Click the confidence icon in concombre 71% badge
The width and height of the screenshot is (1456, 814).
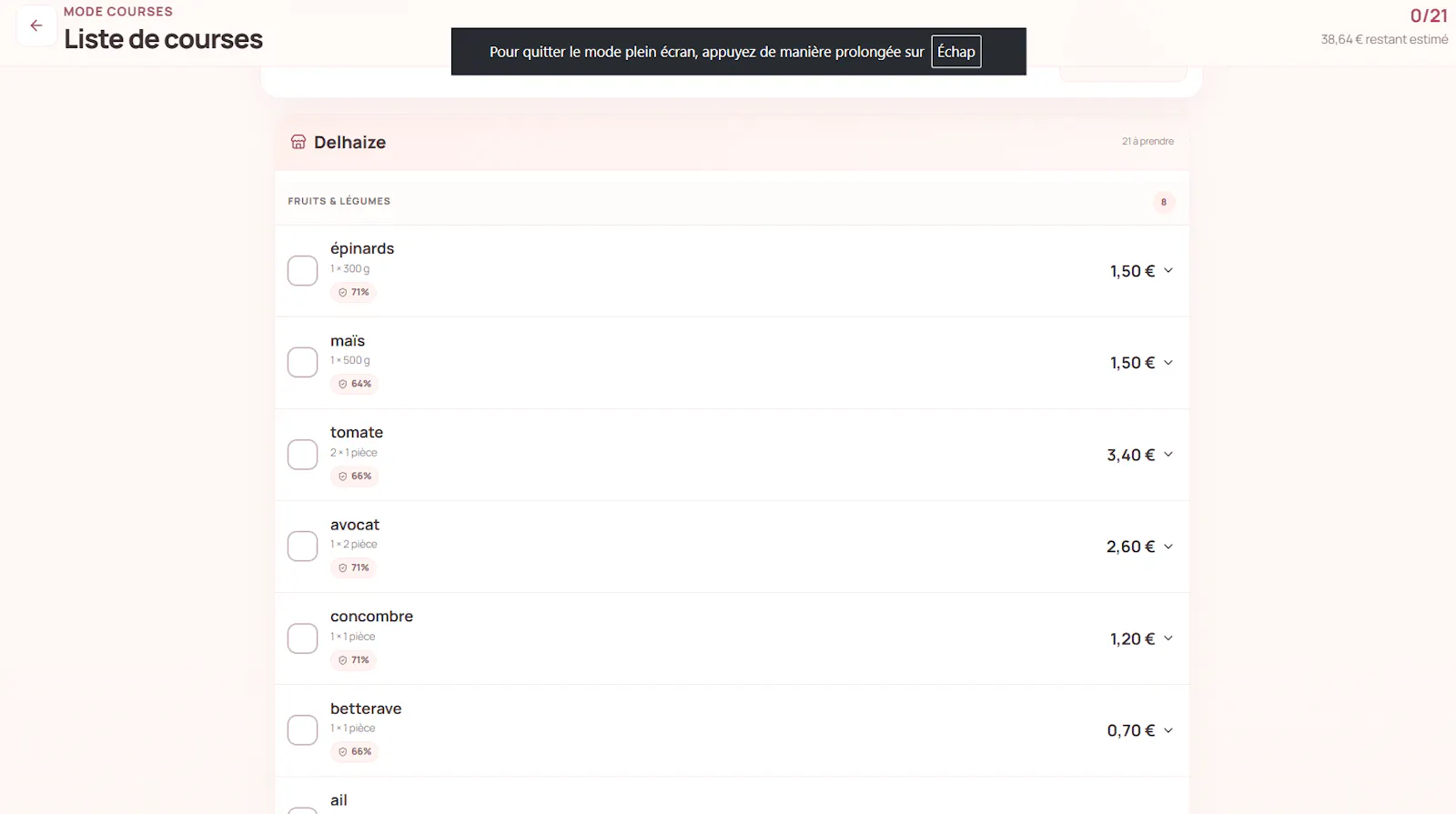point(343,660)
